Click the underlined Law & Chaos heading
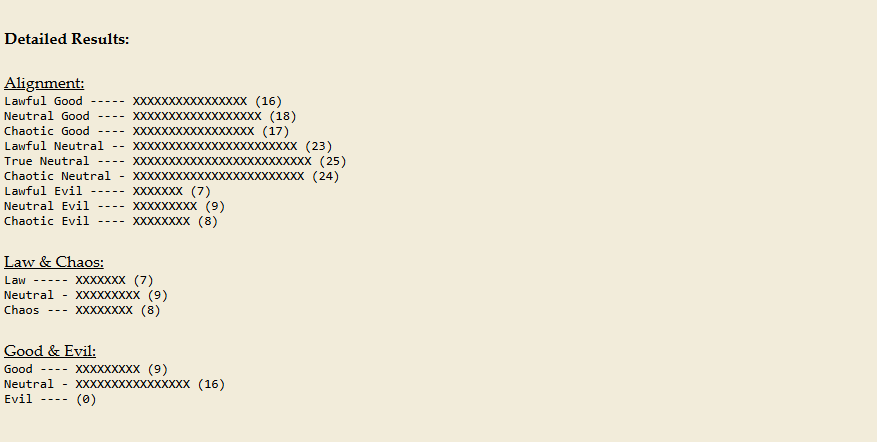 coord(54,262)
